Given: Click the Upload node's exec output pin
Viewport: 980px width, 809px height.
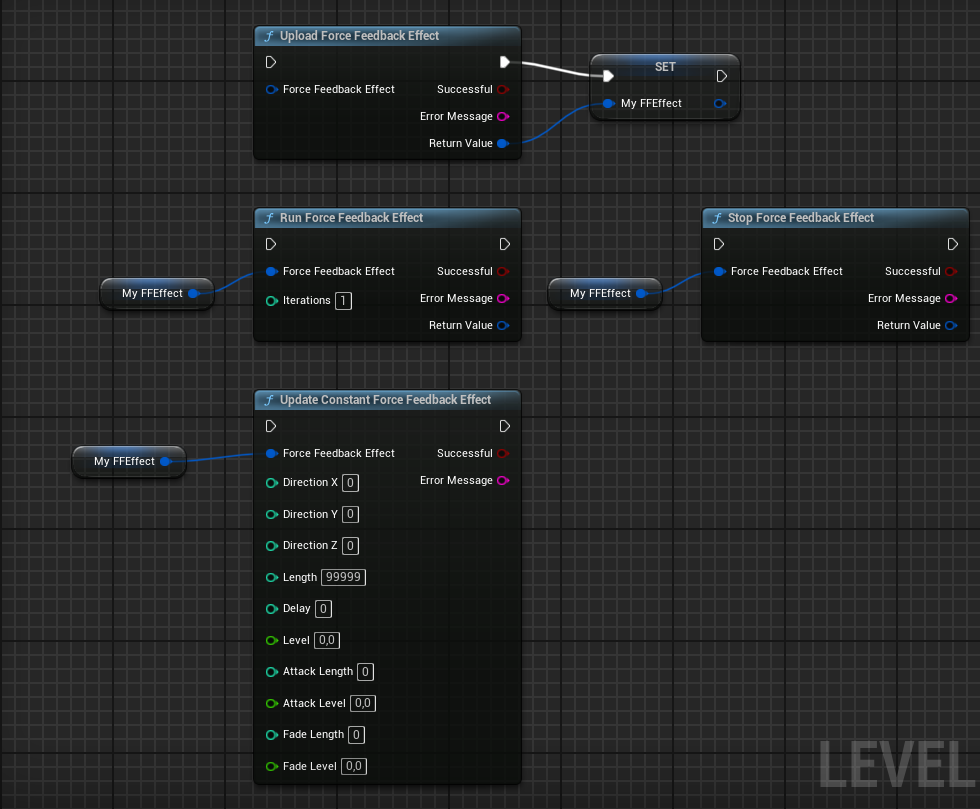Looking at the screenshot, I should coord(505,62).
